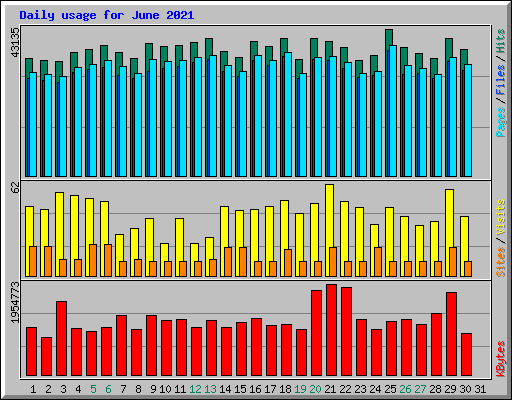Image resolution: width=512 pixels, height=400 pixels.
Task: Click the KBytes legend label
Action: click(501, 359)
